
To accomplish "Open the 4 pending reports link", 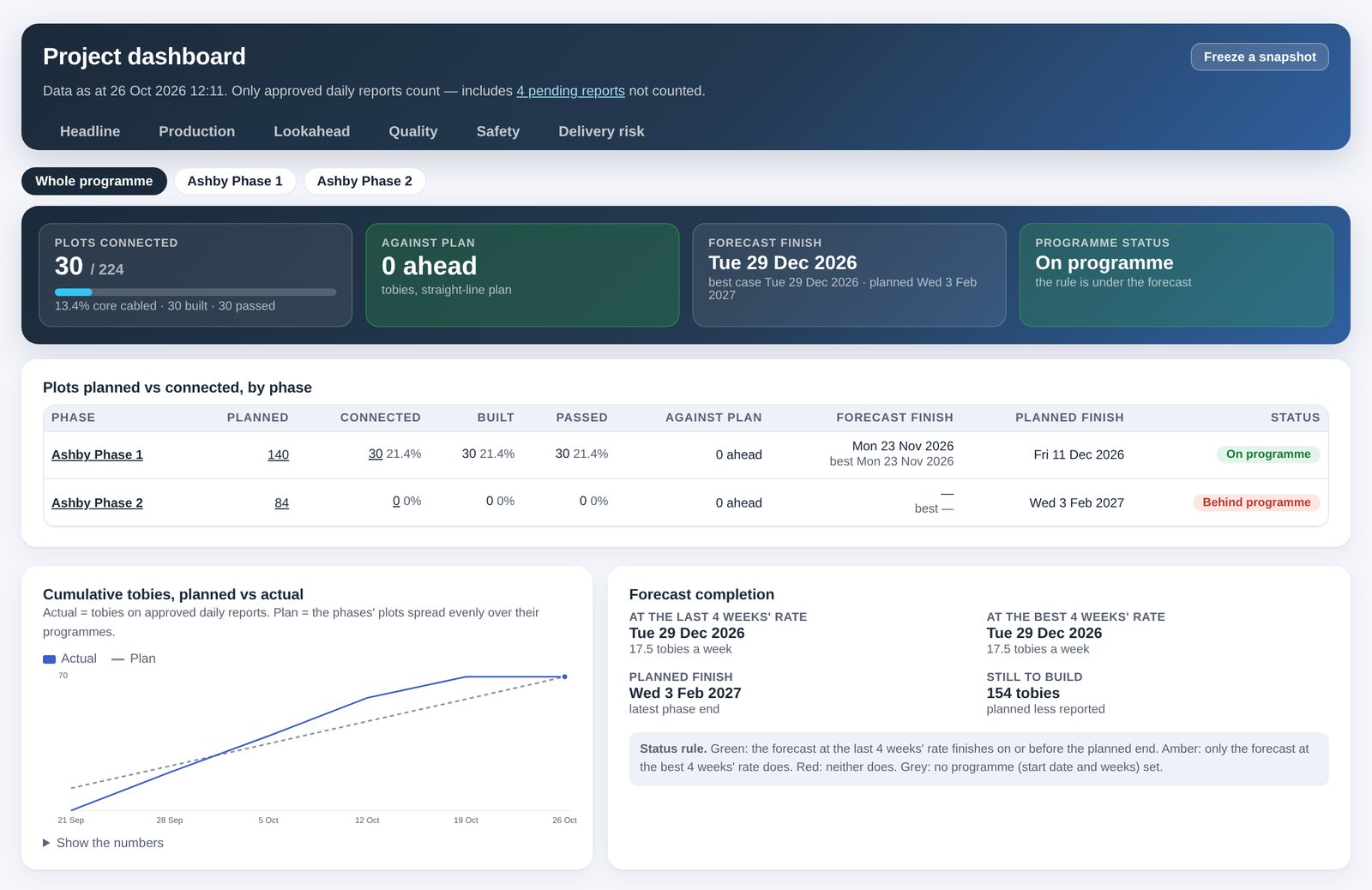I will (x=570, y=91).
